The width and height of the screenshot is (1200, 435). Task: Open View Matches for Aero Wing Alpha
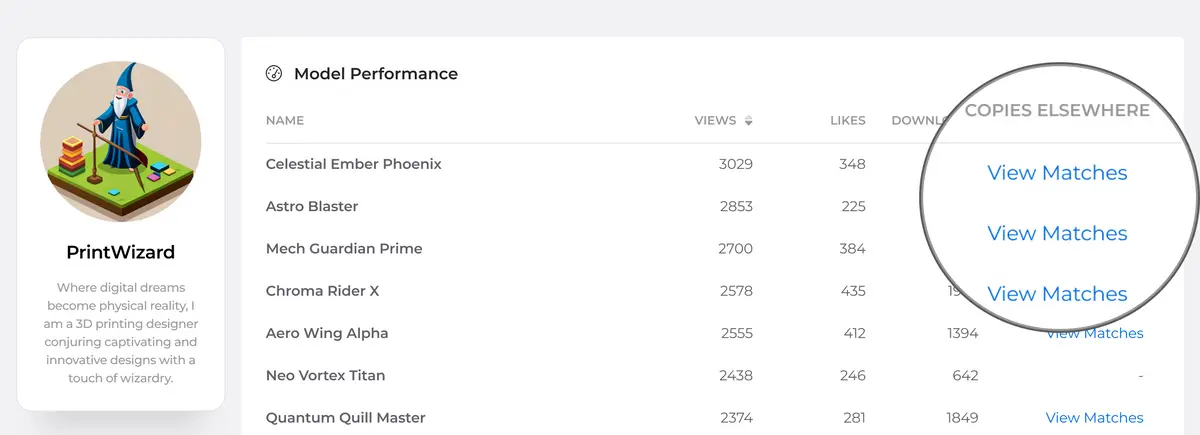tap(1094, 333)
